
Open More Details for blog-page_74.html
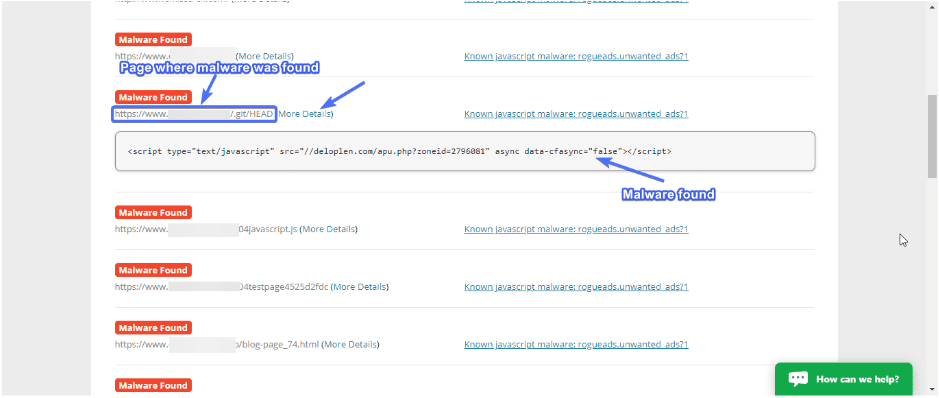coord(351,345)
